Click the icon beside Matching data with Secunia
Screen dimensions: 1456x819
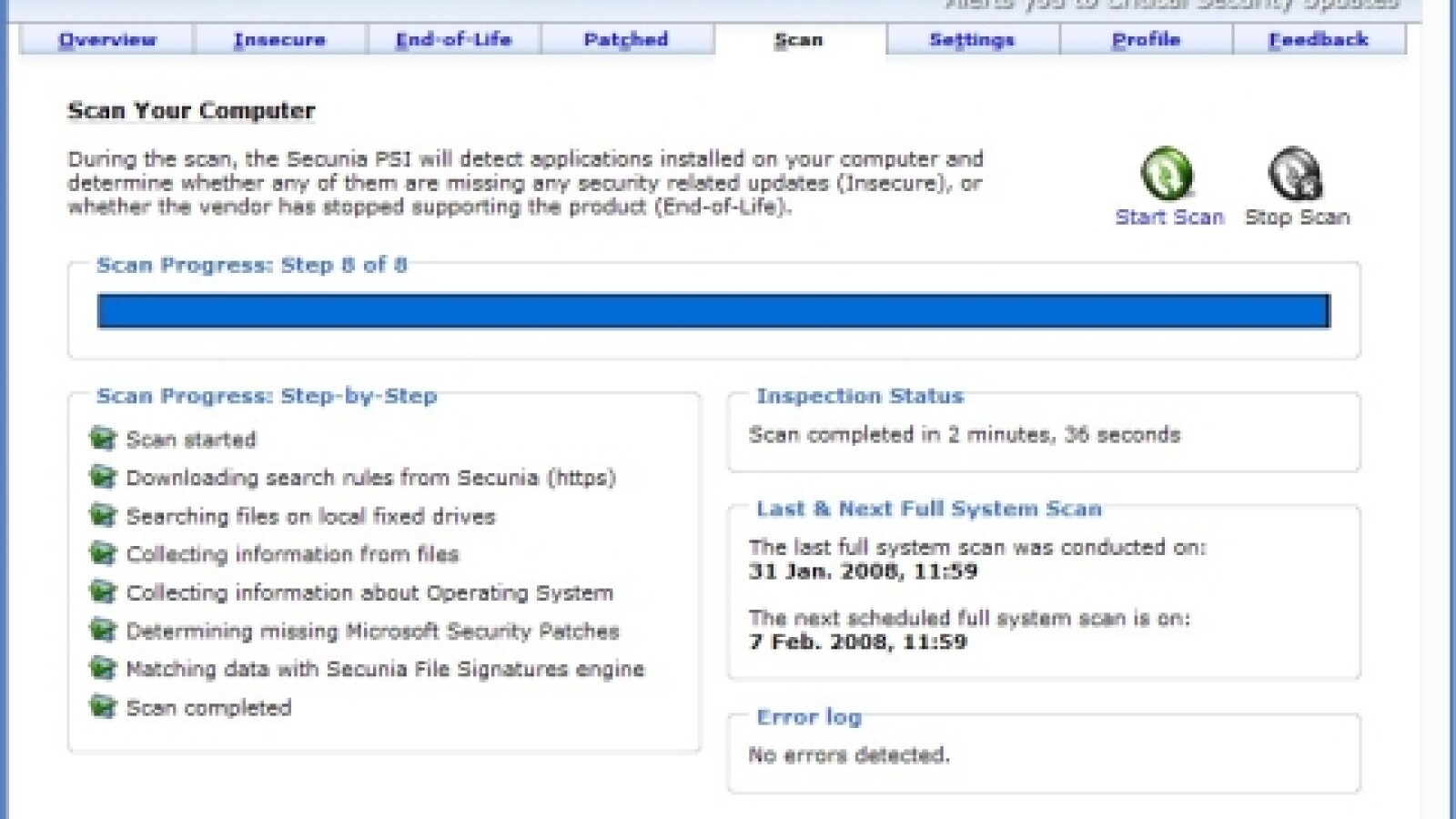point(103,669)
